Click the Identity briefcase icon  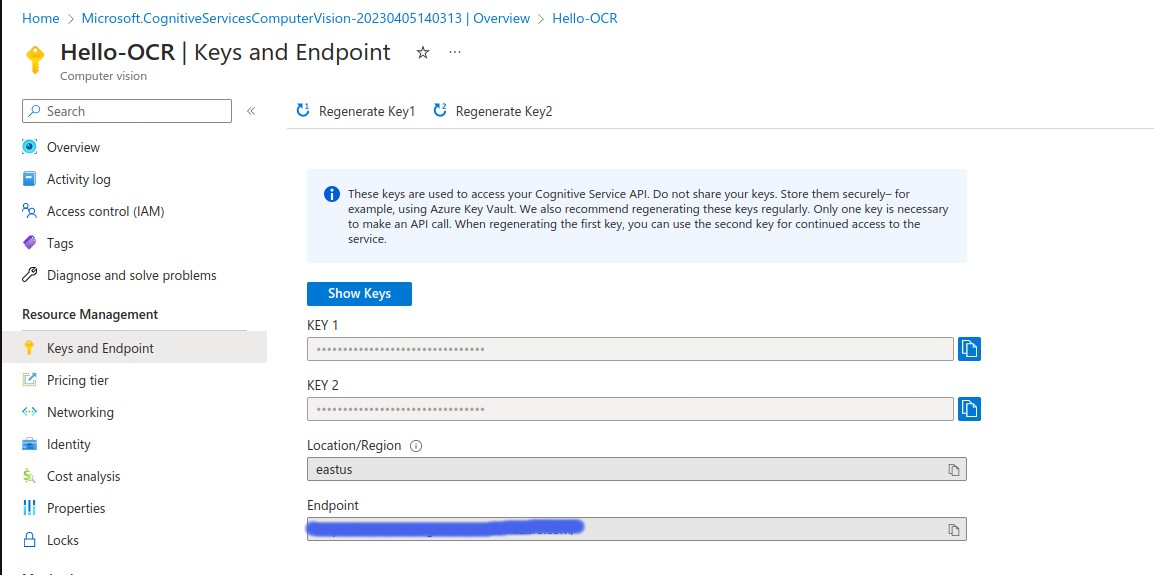[29, 444]
